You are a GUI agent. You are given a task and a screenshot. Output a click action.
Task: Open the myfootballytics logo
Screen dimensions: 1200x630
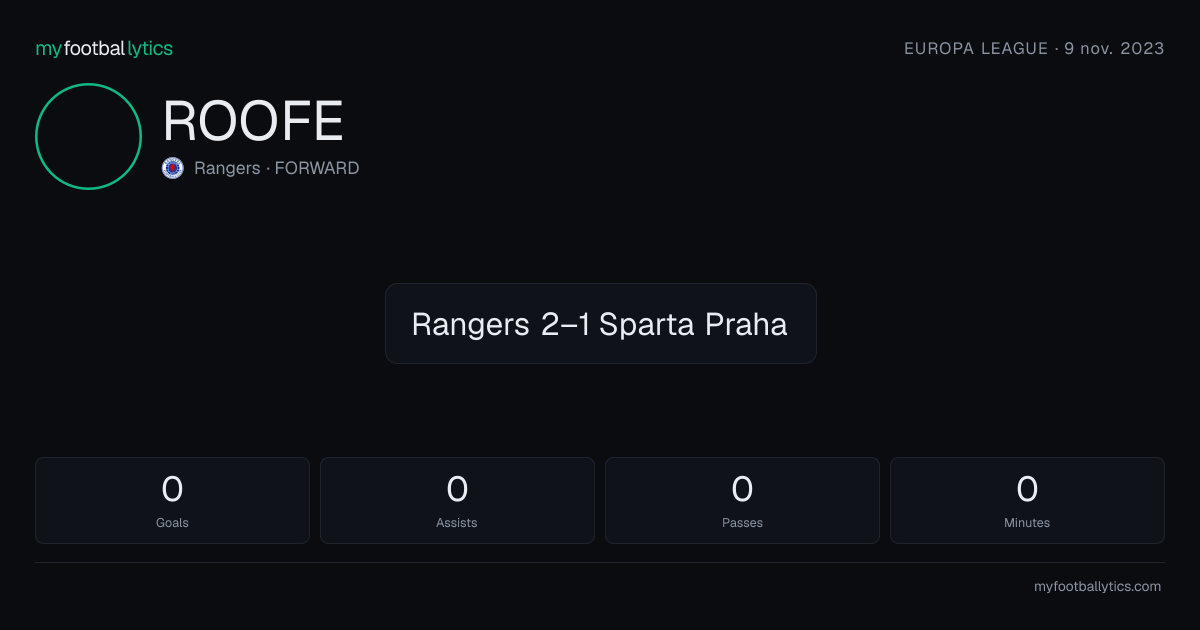click(104, 48)
